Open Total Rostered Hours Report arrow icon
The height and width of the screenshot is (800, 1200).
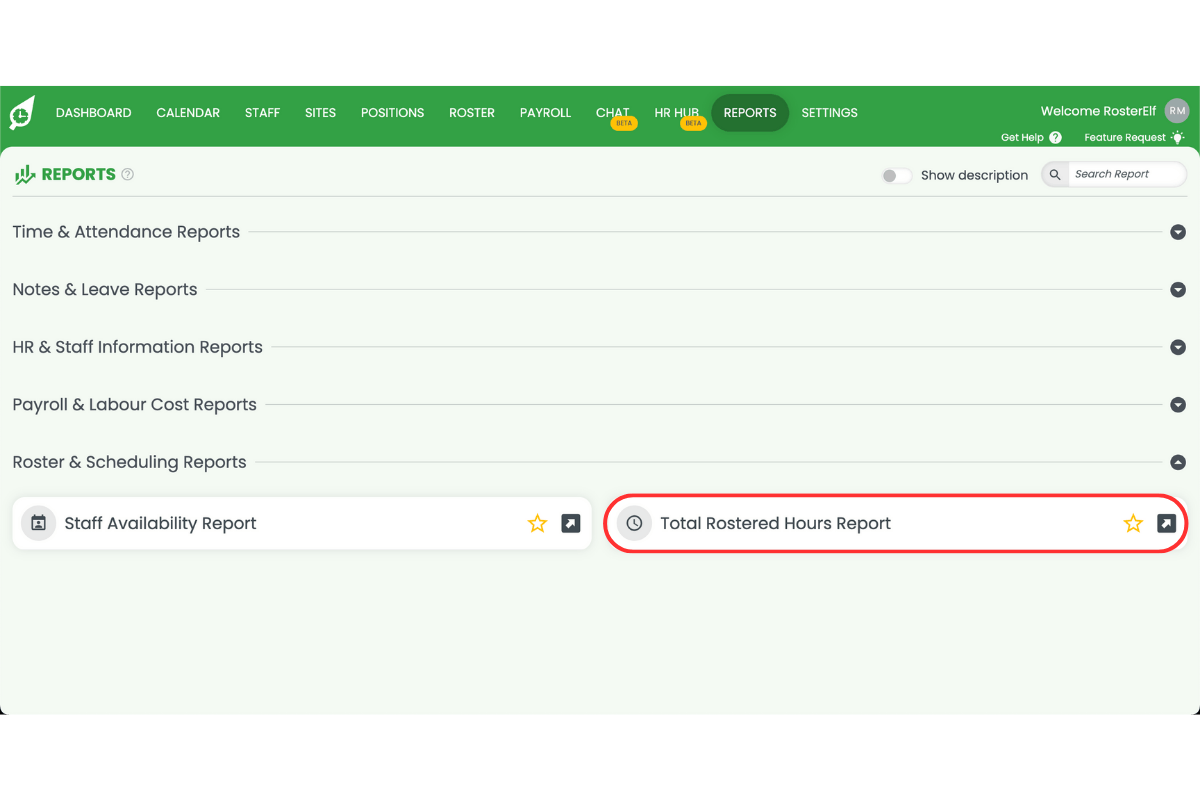[1166, 523]
